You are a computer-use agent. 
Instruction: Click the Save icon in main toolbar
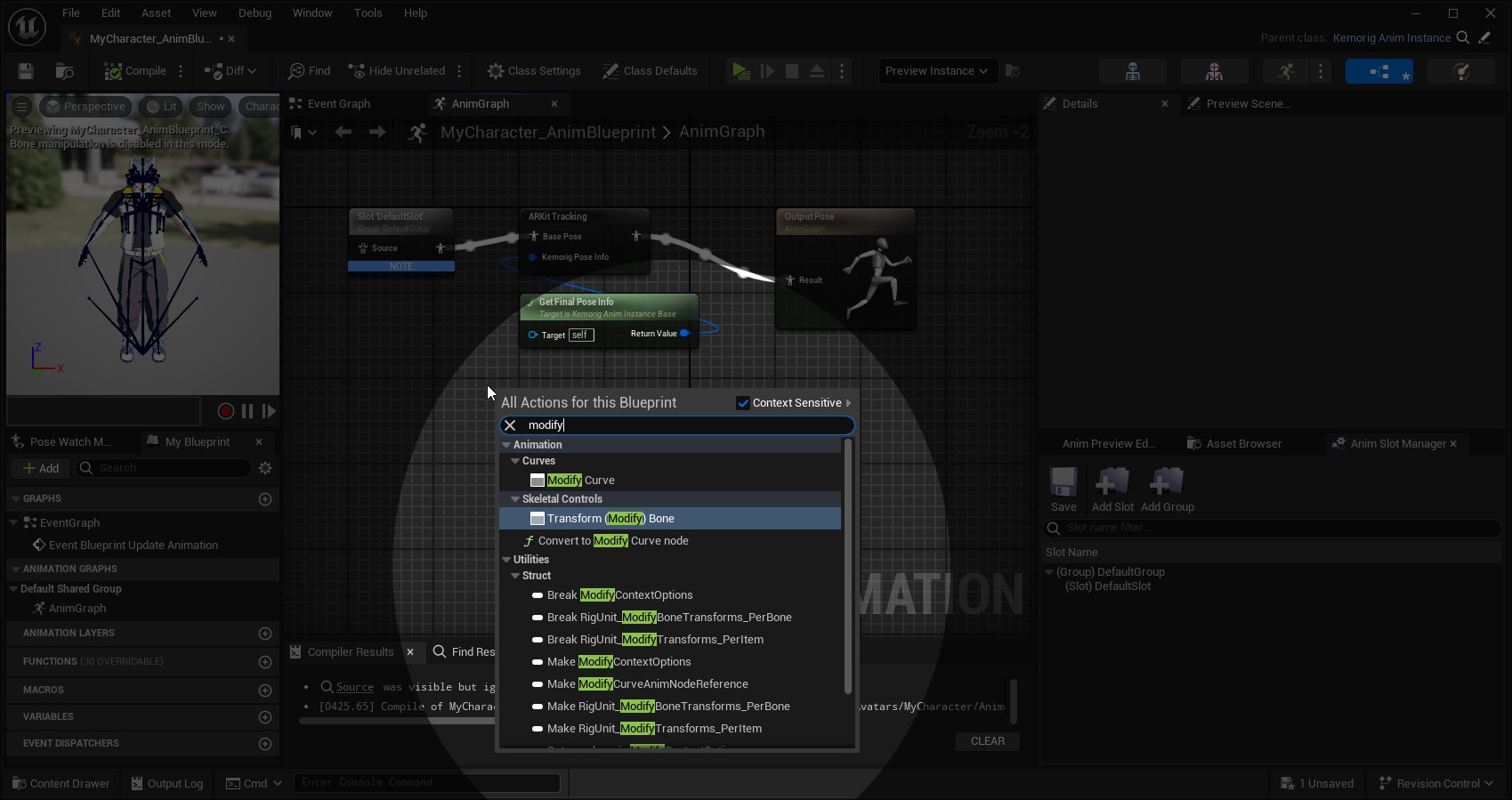[x=26, y=71]
